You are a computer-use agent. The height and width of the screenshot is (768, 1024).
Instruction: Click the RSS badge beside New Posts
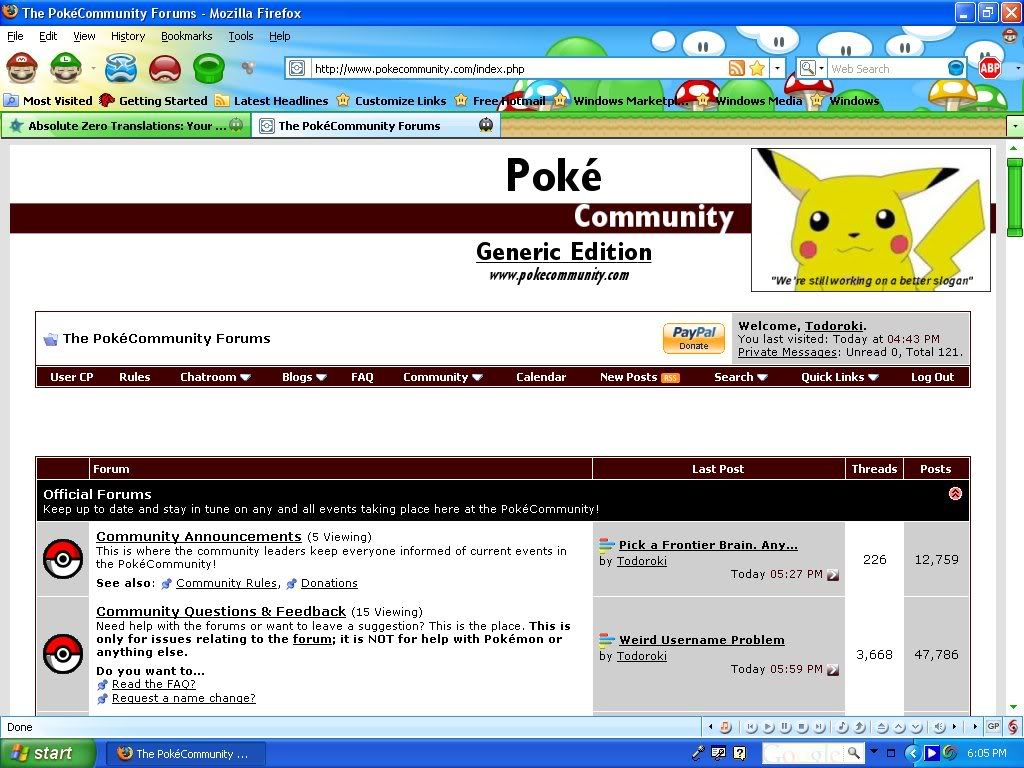671,377
